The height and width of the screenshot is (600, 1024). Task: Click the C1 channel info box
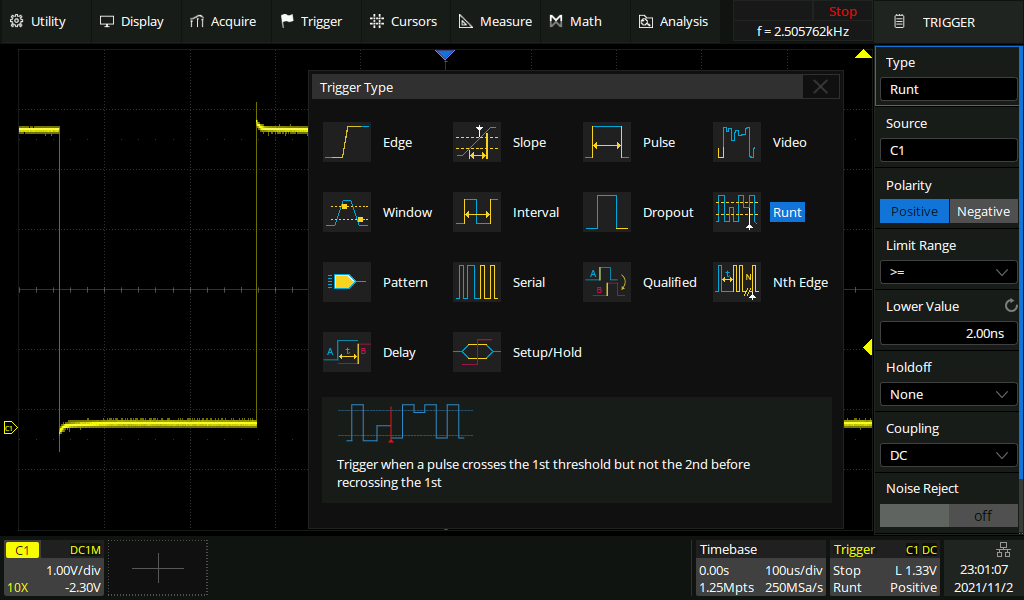click(x=54, y=569)
